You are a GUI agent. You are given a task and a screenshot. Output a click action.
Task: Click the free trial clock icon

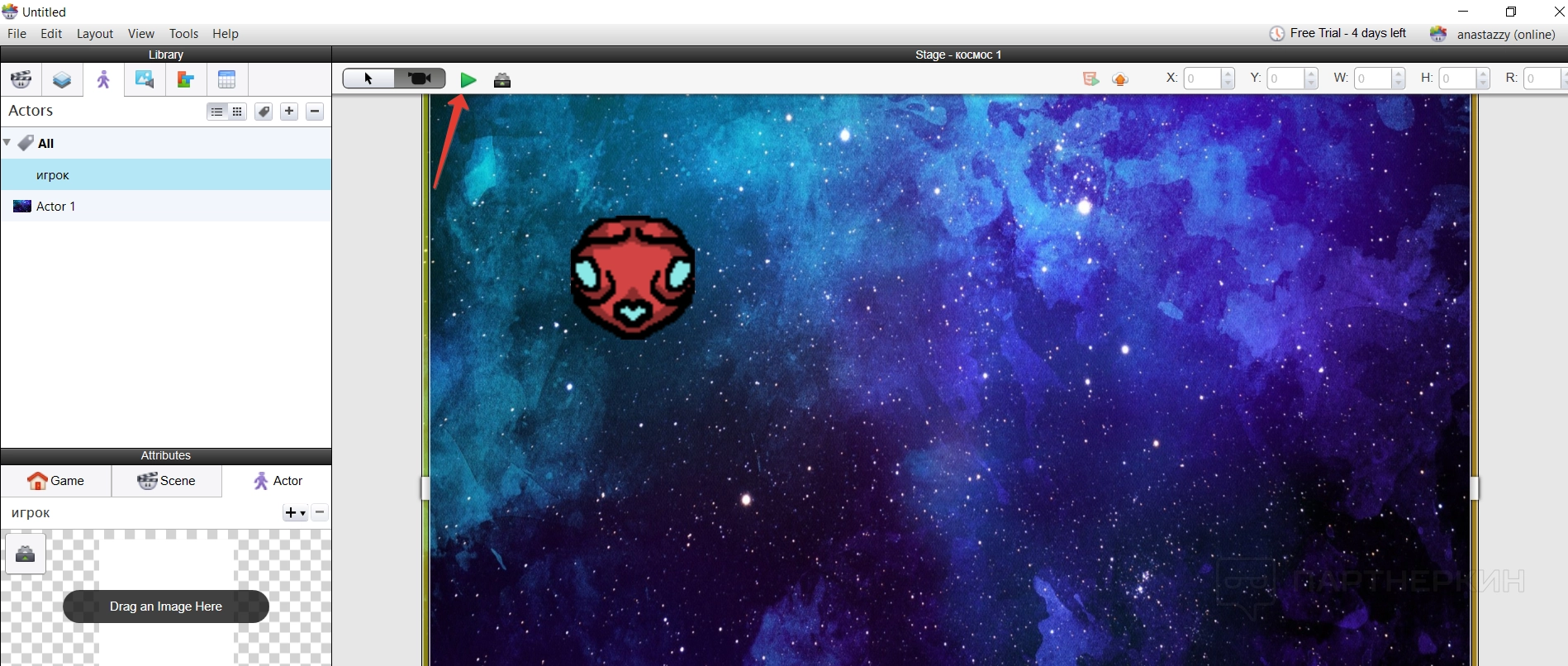[1277, 34]
